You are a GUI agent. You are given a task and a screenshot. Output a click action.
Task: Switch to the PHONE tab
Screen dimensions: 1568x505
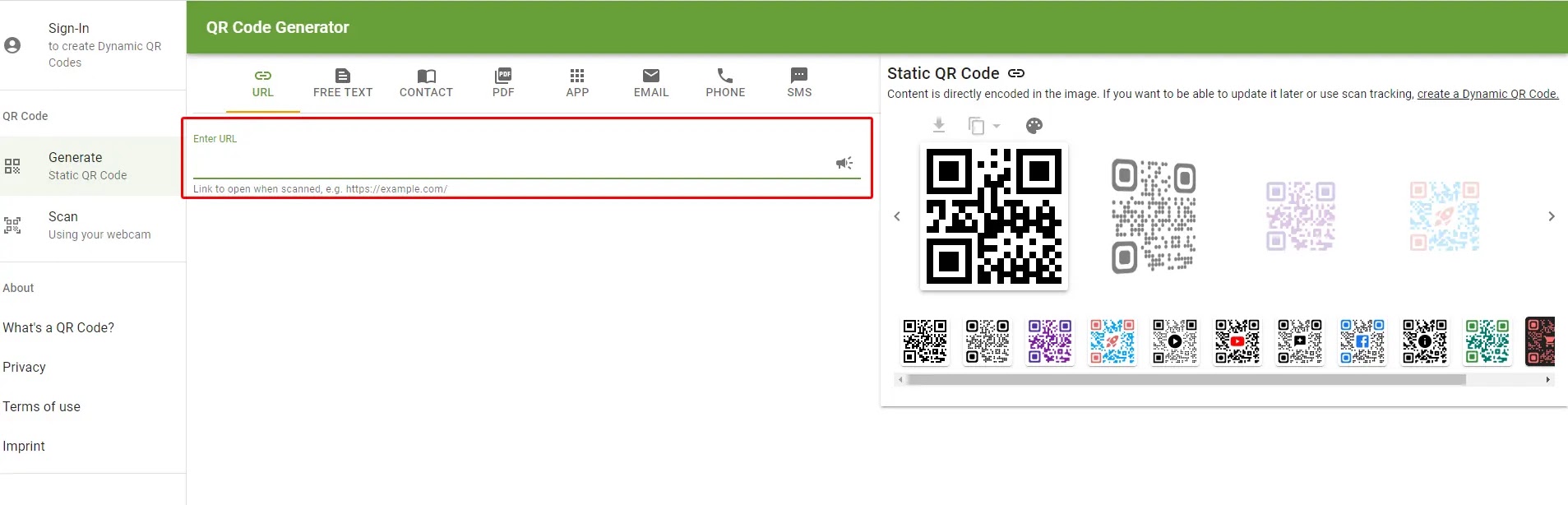click(725, 84)
